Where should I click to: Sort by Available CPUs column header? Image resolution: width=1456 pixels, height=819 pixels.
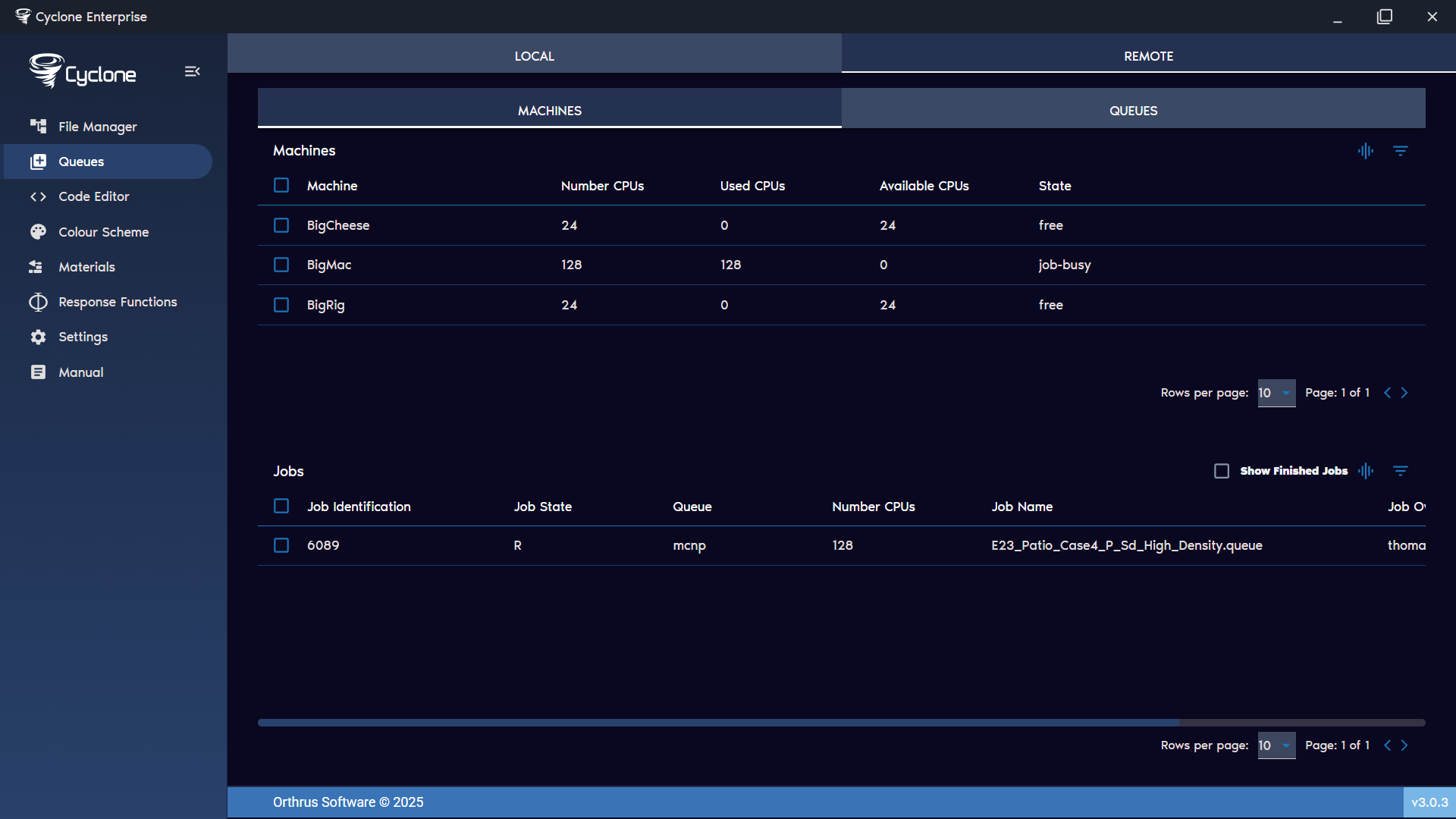pos(924,186)
